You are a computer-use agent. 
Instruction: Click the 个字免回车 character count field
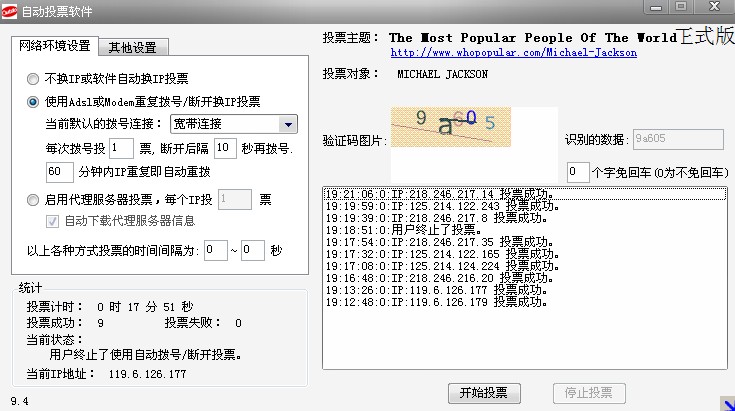pos(577,173)
